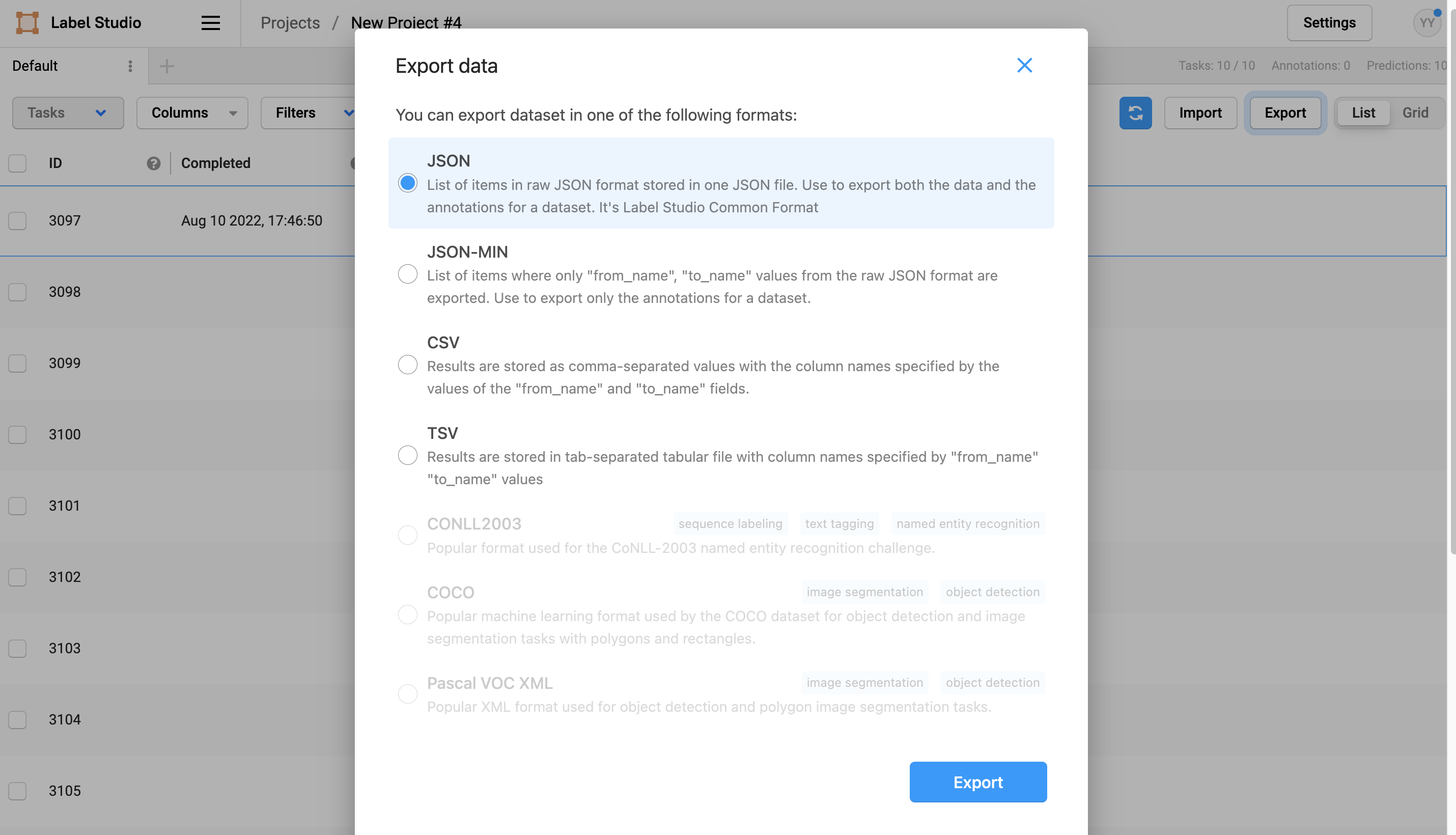The height and width of the screenshot is (835, 1456).
Task: Open the hamburger menu icon
Action: coord(210,23)
